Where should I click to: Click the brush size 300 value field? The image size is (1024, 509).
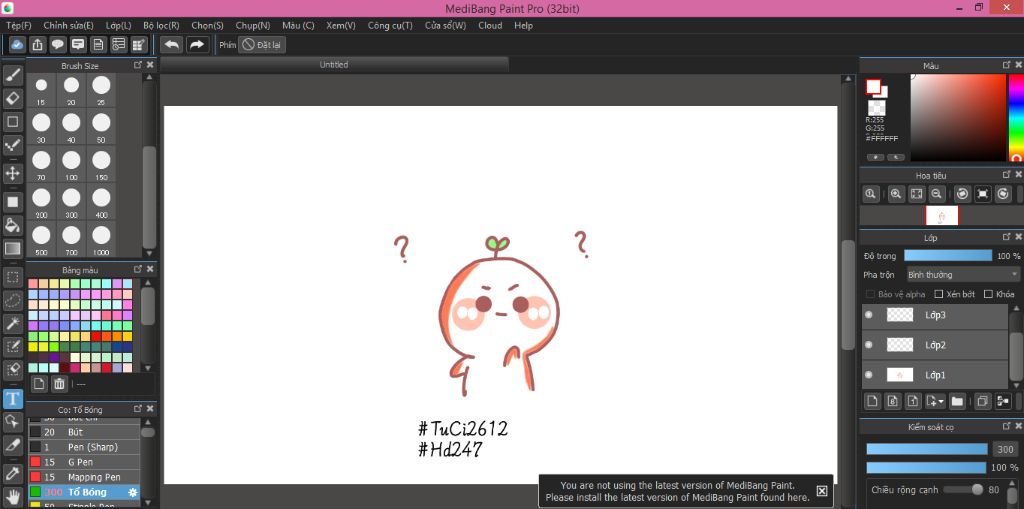pyautogui.click(x=1005, y=449)
